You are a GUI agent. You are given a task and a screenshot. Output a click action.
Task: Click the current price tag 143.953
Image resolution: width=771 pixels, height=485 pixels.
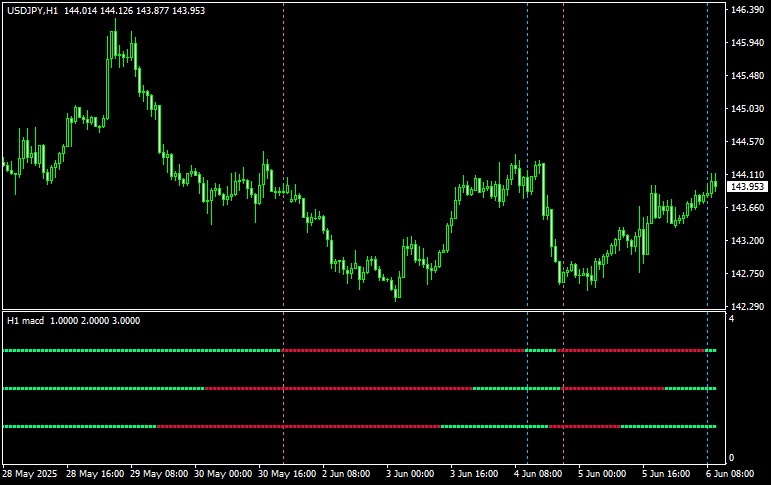click(747, 186)
